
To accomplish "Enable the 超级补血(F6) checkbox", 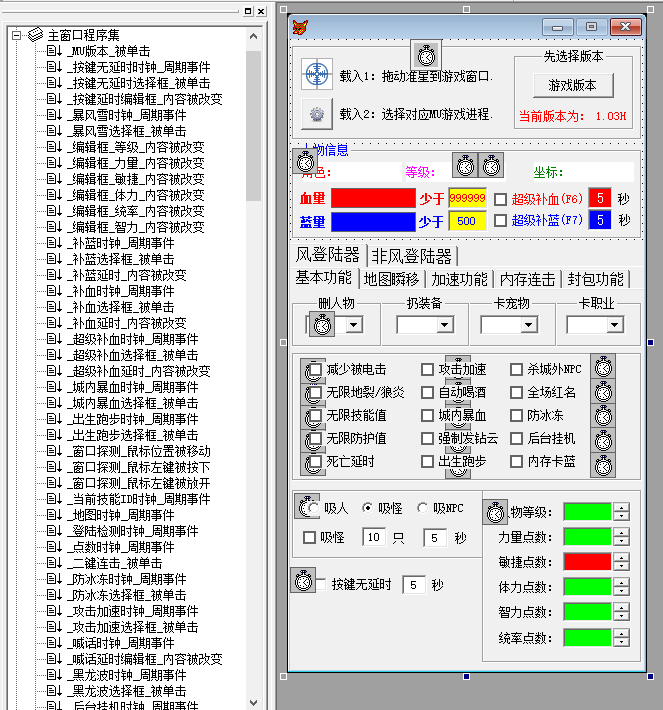I will coord(500,198).
